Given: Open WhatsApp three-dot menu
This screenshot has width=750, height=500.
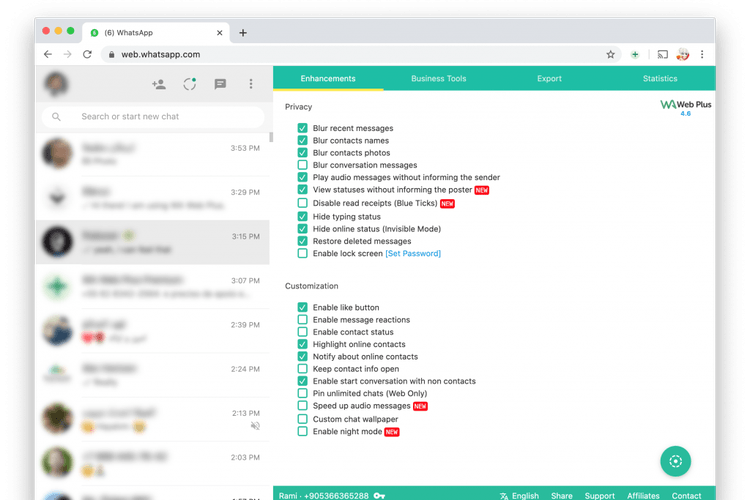Looking at the screenshot, I should point(251,84).
